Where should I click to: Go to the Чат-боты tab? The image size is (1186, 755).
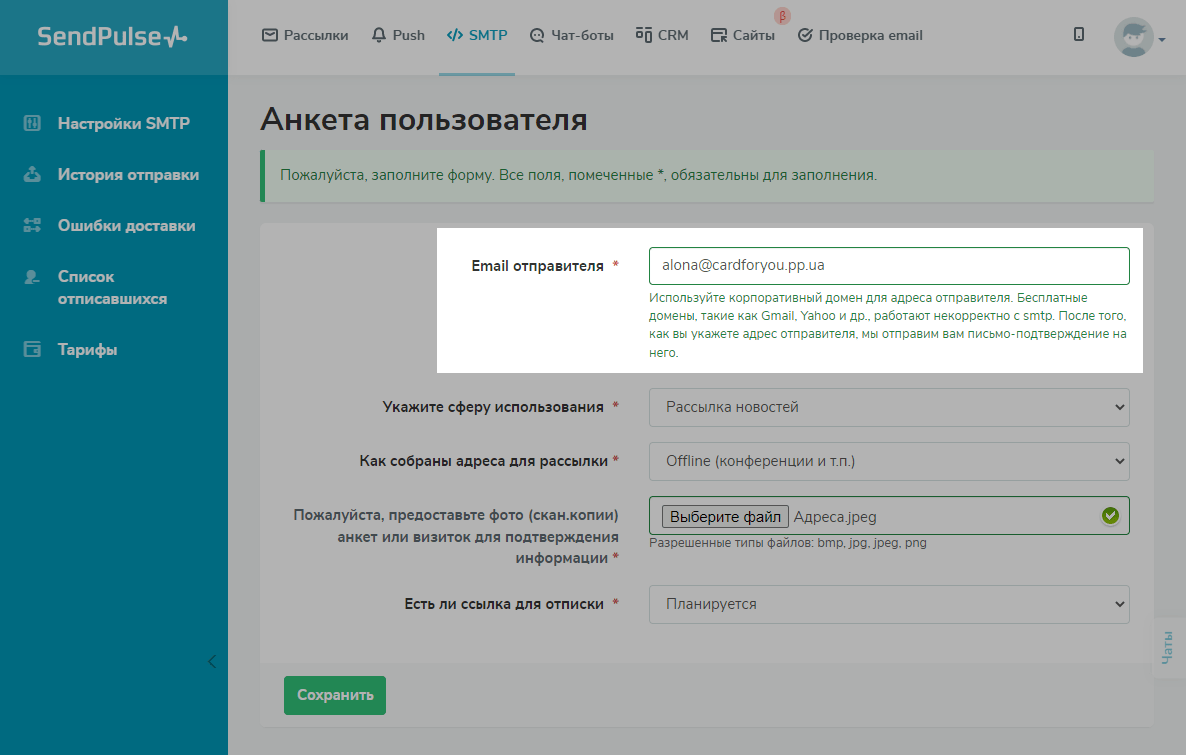coord(572,36)
